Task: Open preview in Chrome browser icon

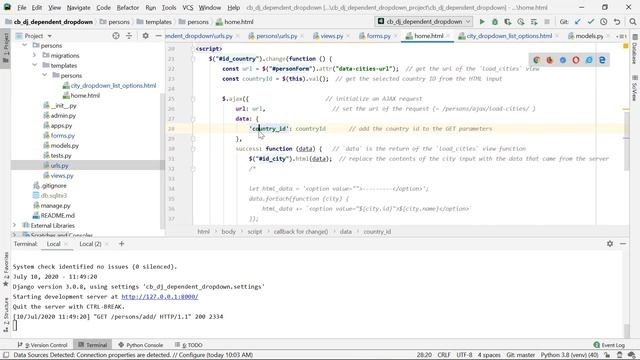Action: pos(537,60)
